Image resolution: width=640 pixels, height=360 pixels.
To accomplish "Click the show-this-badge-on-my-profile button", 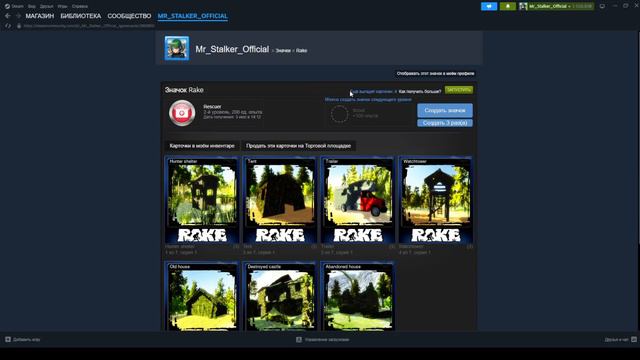I will (436, 73).
